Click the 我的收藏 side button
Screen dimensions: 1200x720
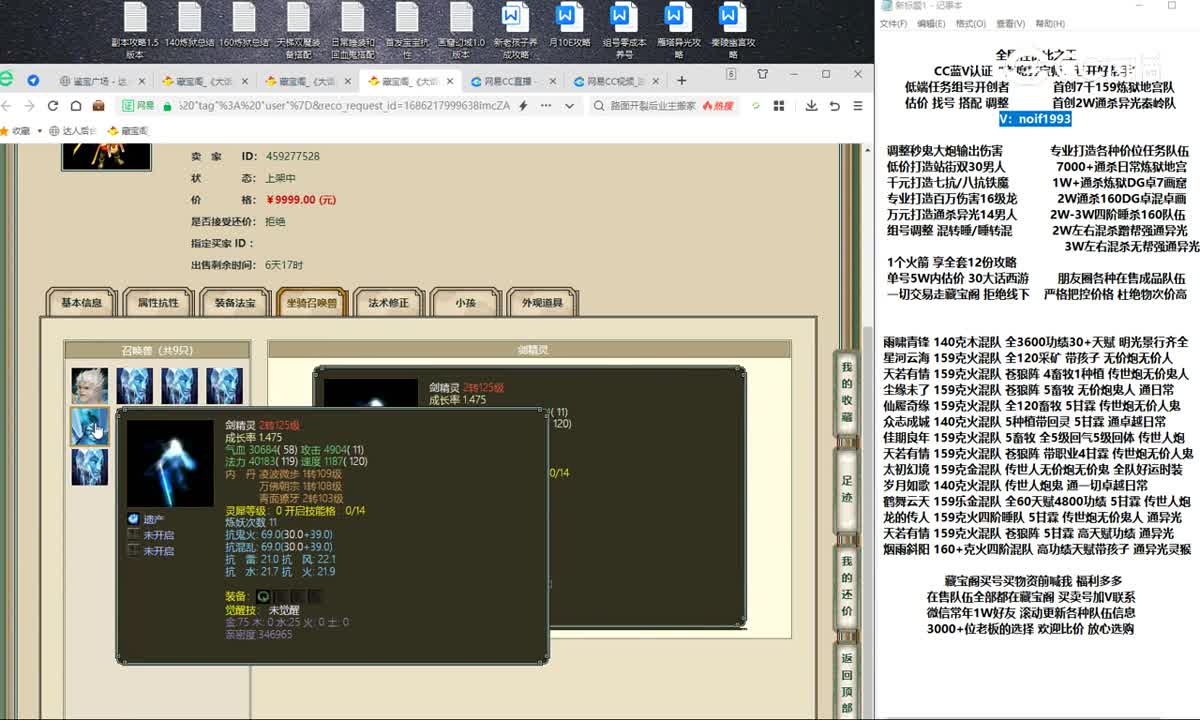(x=846, y=391)
